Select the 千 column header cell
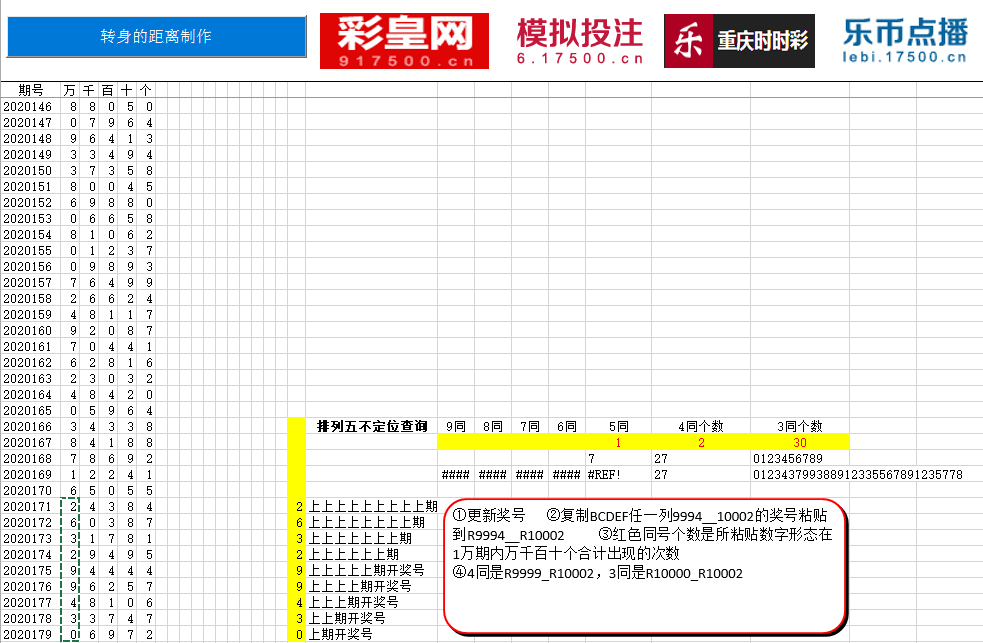 click(x=89, y=90)
